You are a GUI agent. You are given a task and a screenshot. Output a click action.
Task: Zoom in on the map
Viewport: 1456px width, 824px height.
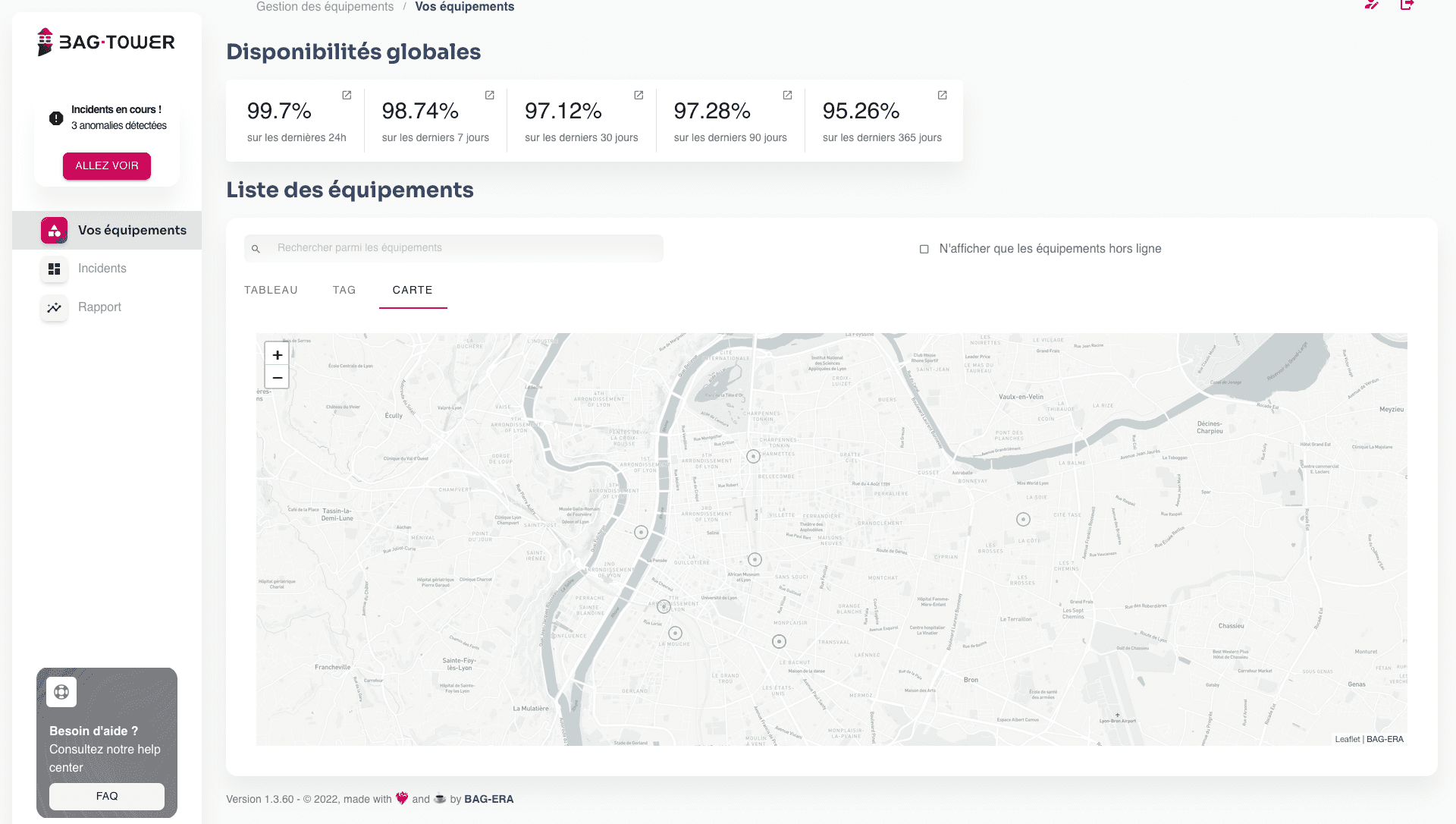(x=277, y=354)
